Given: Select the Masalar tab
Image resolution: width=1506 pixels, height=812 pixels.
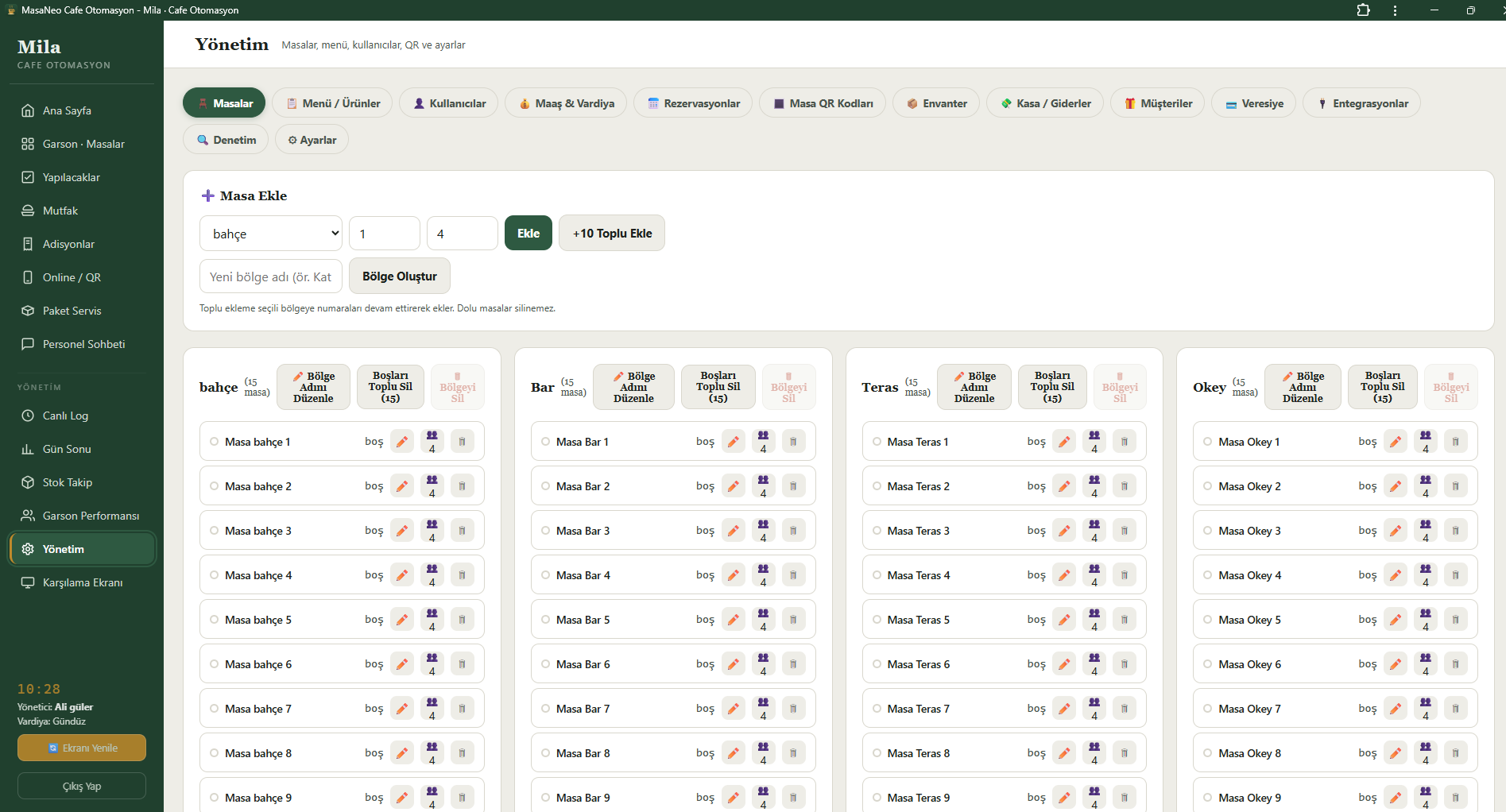Looking at the screenshot, I should coord(224,103).
